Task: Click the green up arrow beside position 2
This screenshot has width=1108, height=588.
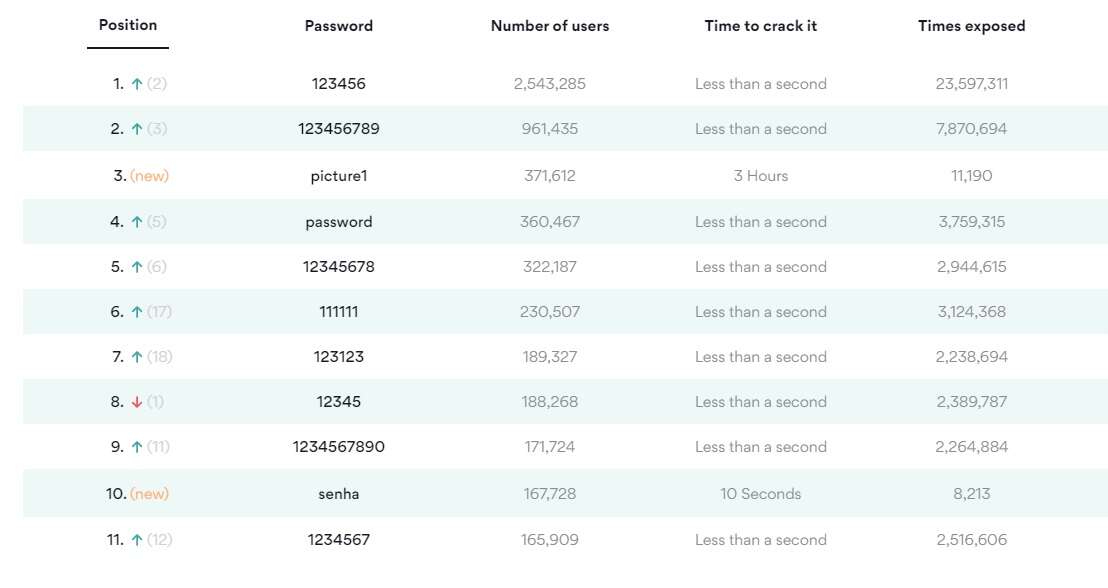Action: pos(137,129)
